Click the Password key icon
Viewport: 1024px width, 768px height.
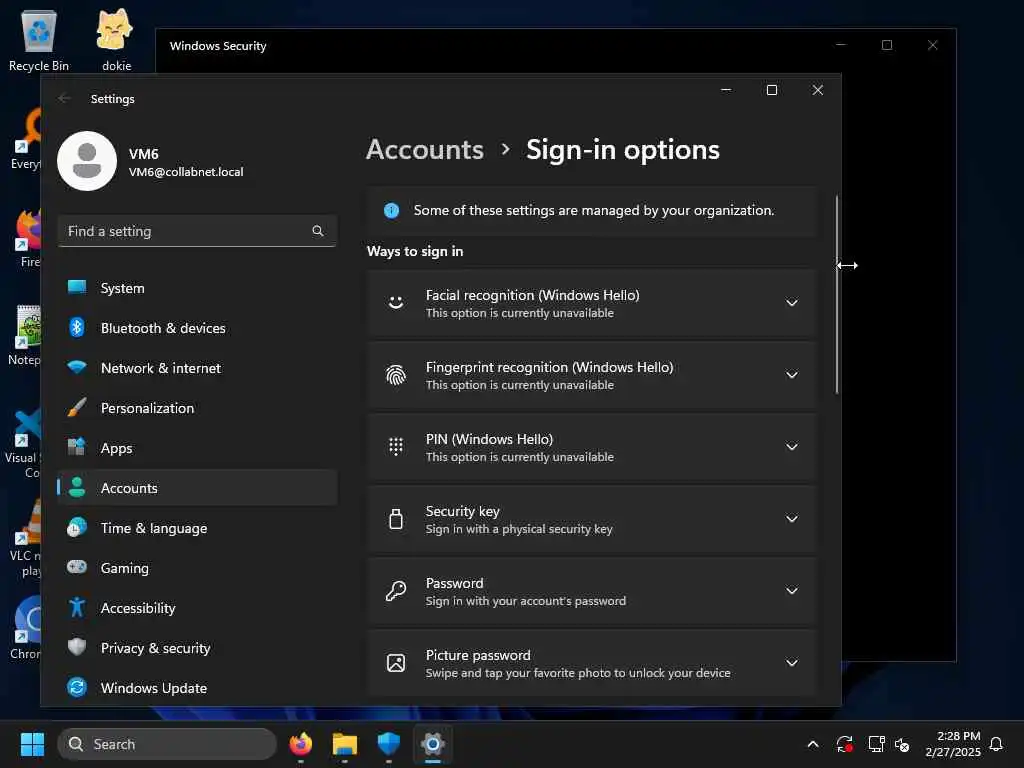tap(396, 590)
